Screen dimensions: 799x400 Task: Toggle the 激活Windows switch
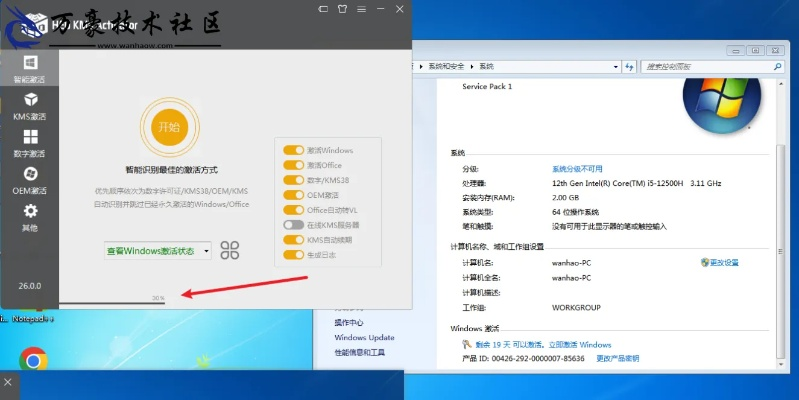coord(294,150)
